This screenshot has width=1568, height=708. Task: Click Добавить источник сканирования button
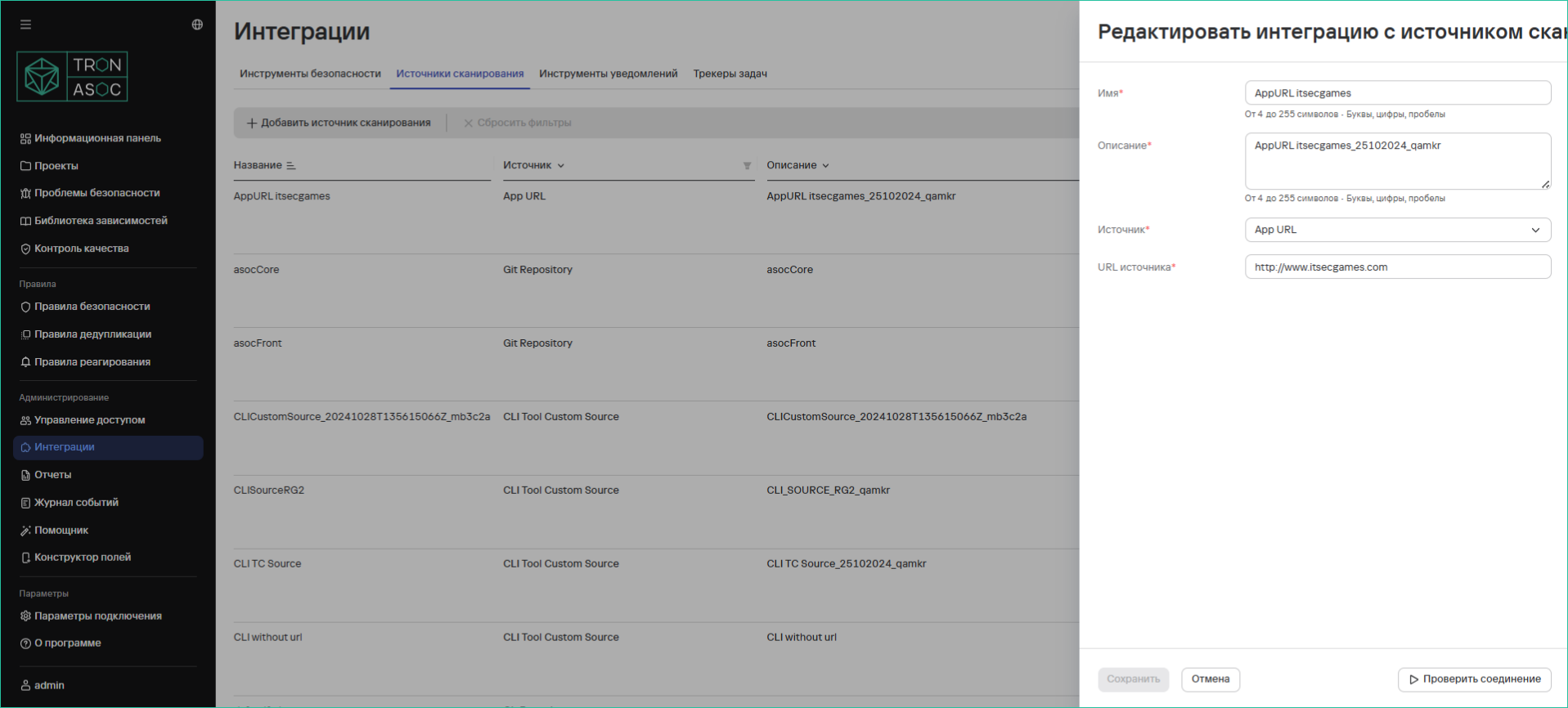[x=339, y=123]
